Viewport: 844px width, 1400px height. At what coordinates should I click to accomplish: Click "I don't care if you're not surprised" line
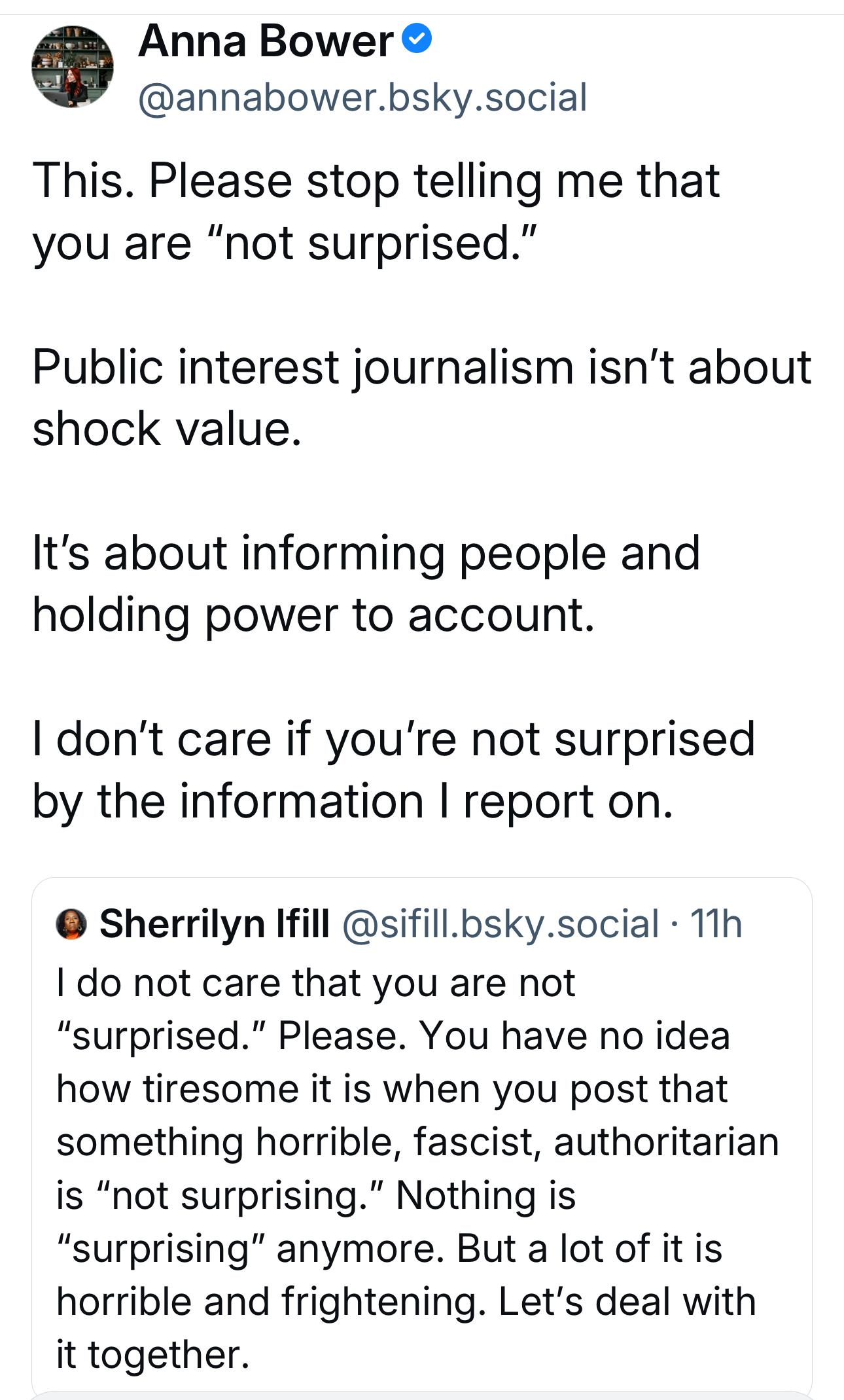tap(394, 740)
